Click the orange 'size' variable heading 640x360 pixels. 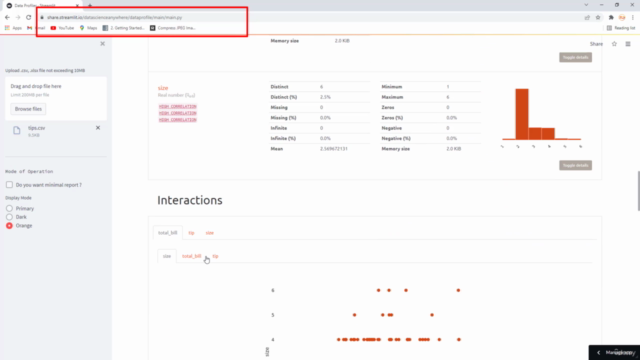click(163, 88)
